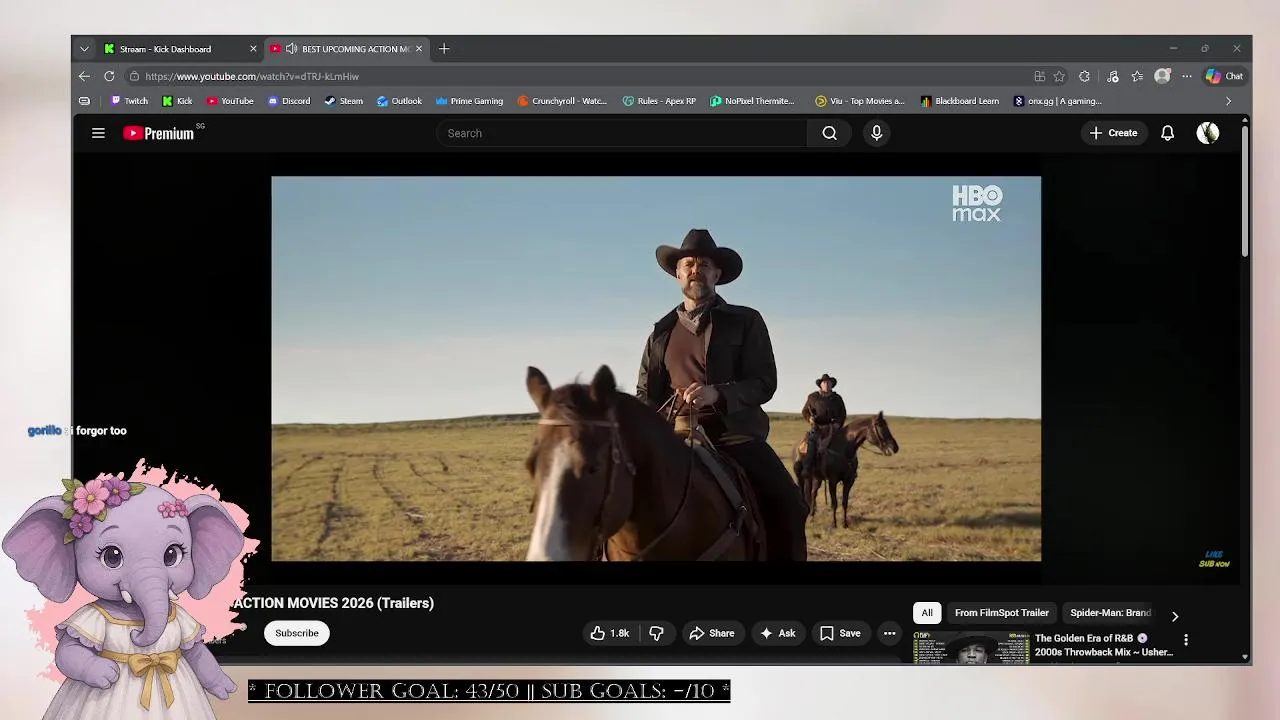Screen dimensions: 1280x720
Task: Open browser extensions puzzle icon
Action: click(x=1084, y=76)
